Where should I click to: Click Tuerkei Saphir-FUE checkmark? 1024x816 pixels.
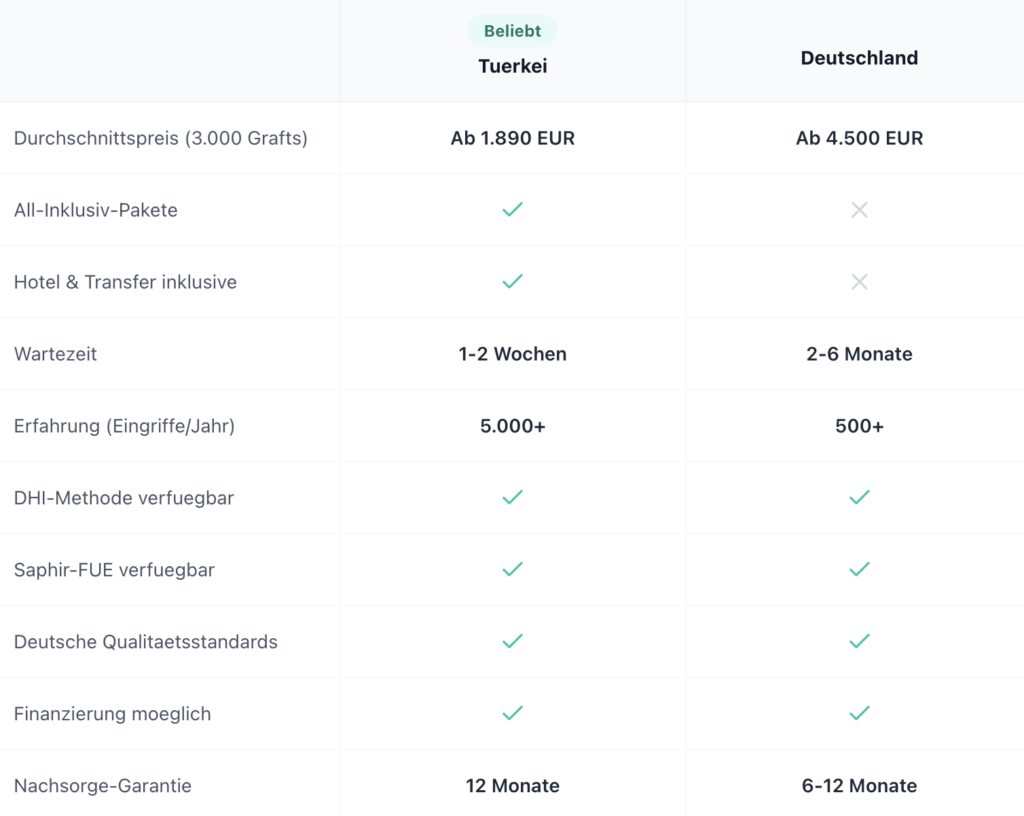512,569
